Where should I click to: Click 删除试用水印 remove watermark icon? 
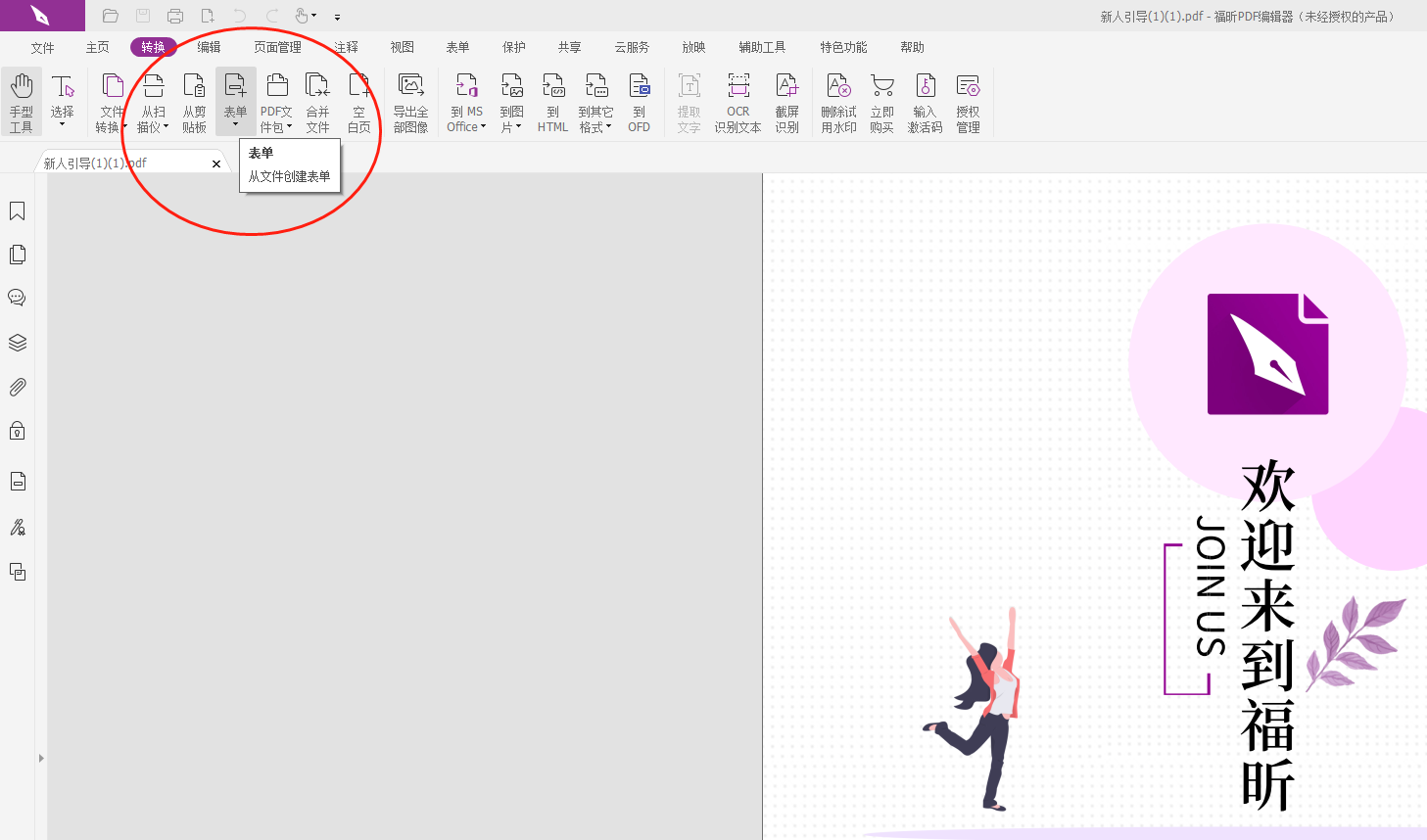[838, 101]
